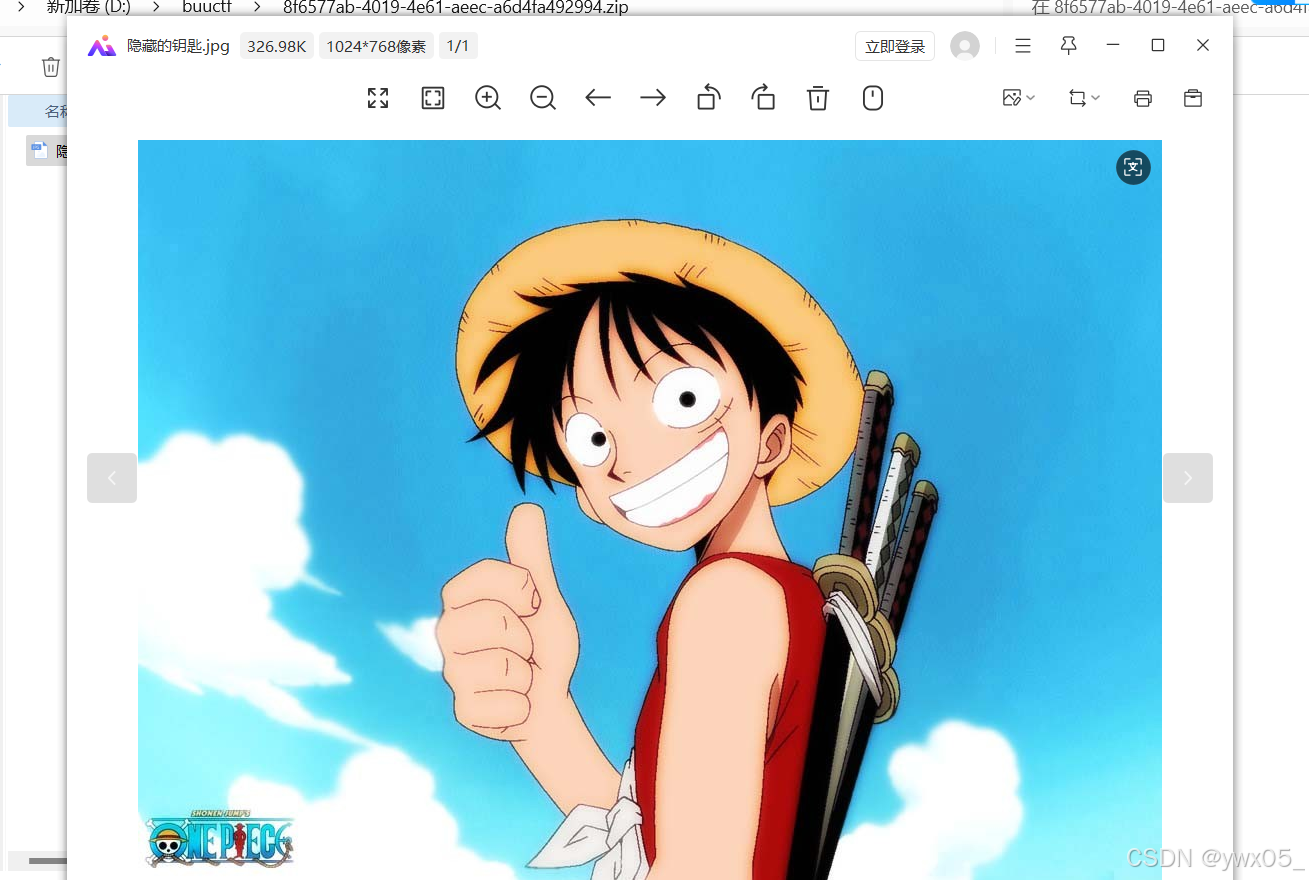Open the crop and rotate dropdown
Screen dimensions: 1309x880
tap(1084, 98)
